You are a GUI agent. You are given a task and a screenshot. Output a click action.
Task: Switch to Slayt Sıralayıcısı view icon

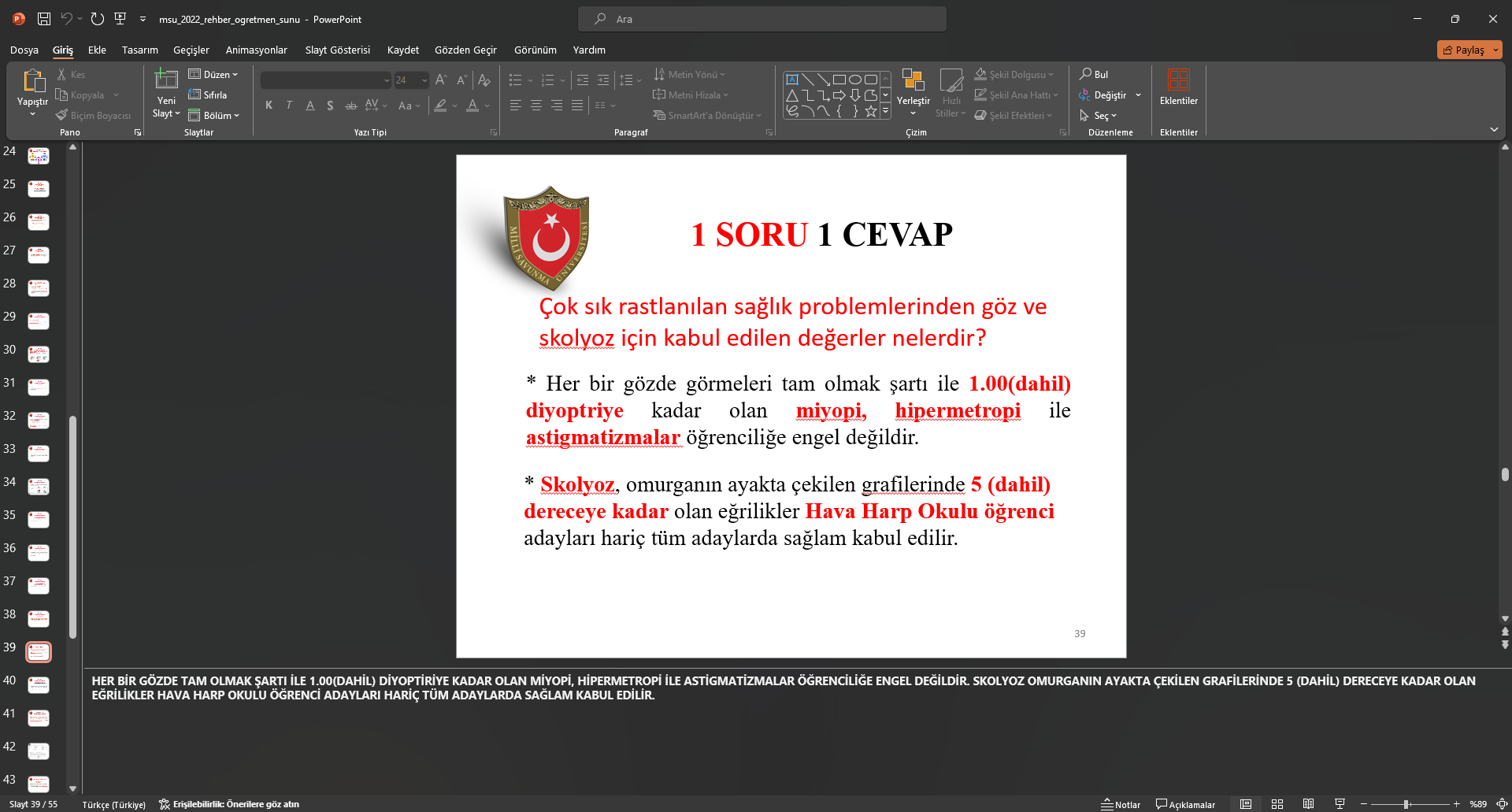[1277, 804]
